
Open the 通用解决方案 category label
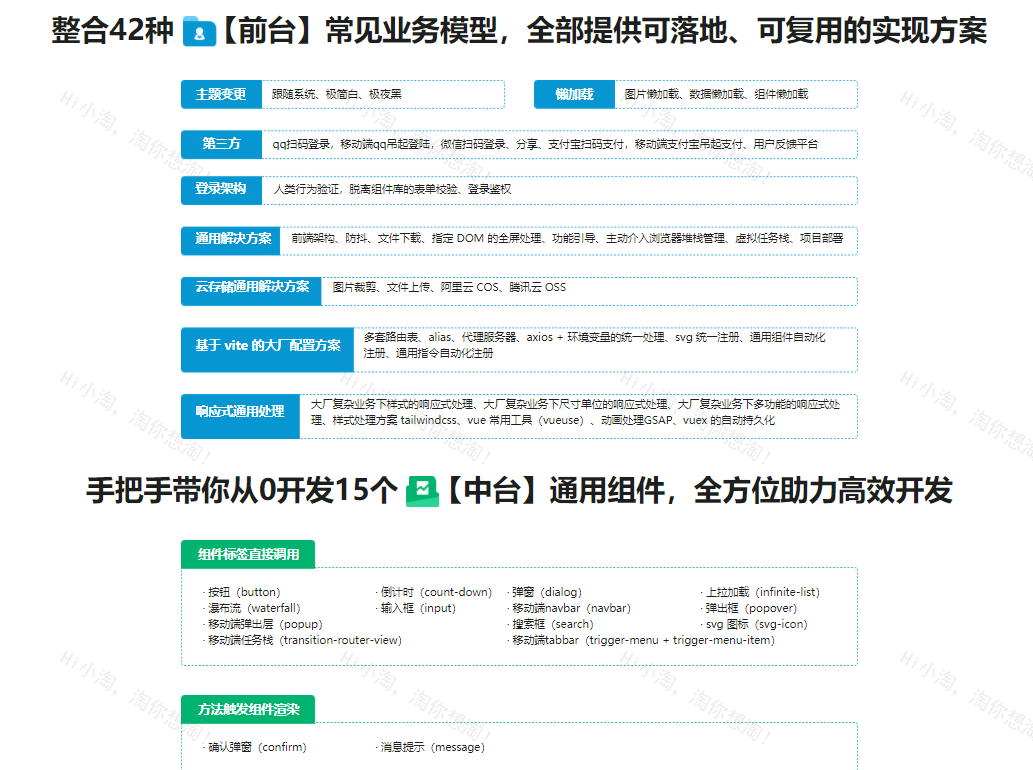233,239
